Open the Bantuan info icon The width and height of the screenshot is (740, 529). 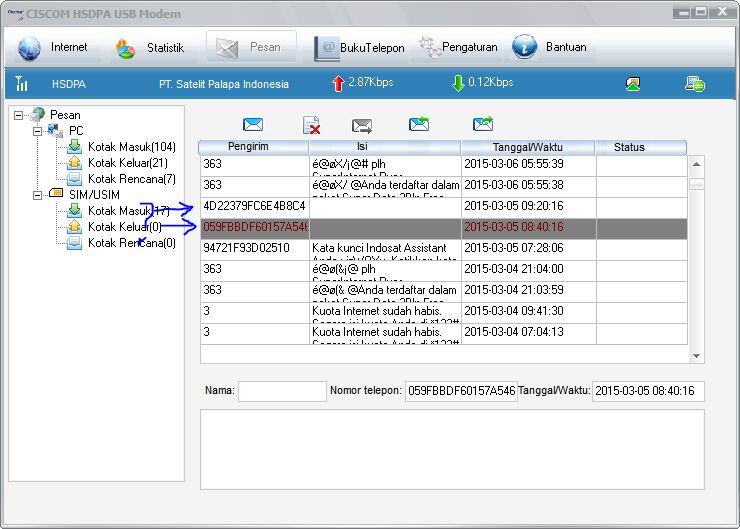[524, 47]
